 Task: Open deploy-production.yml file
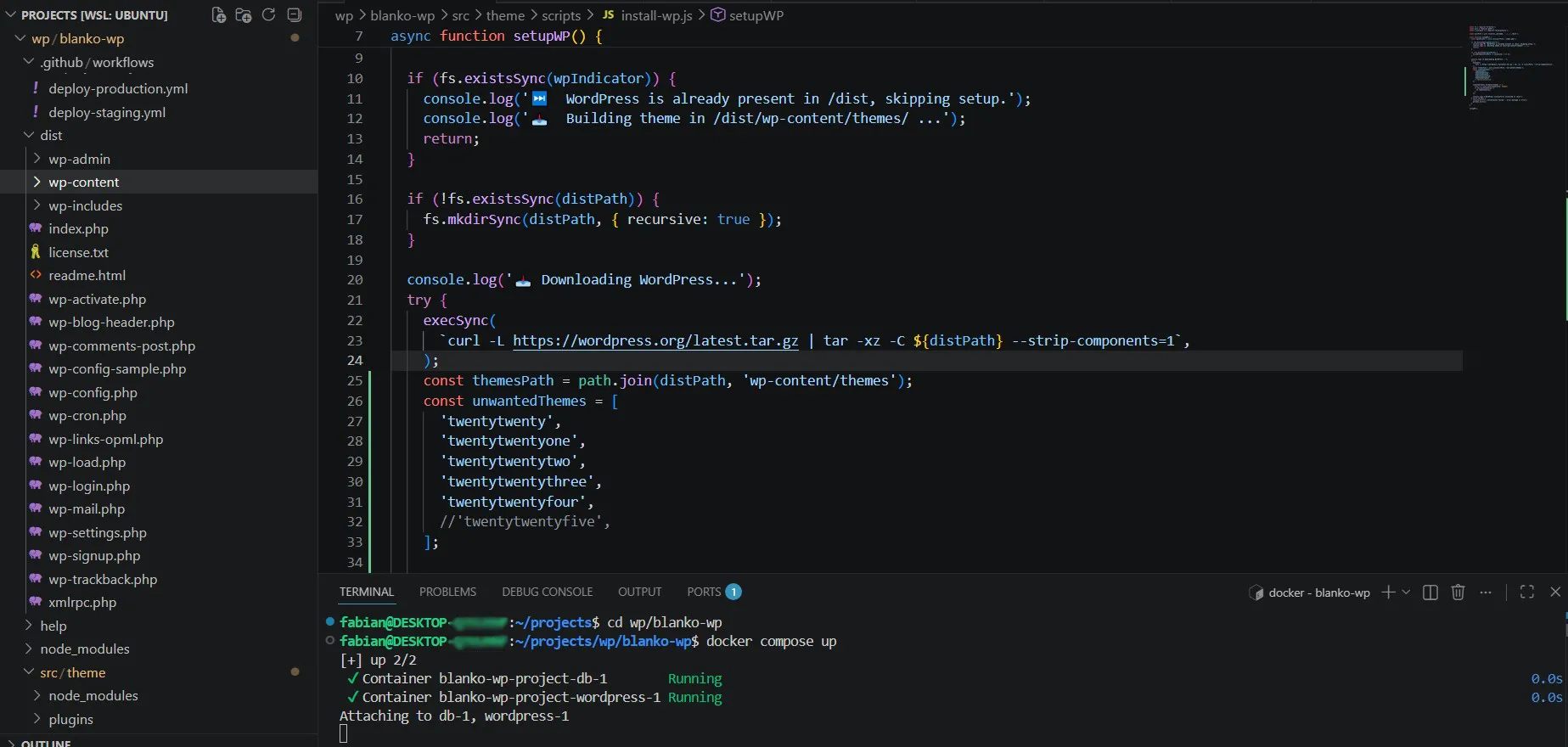pos(118,88)
